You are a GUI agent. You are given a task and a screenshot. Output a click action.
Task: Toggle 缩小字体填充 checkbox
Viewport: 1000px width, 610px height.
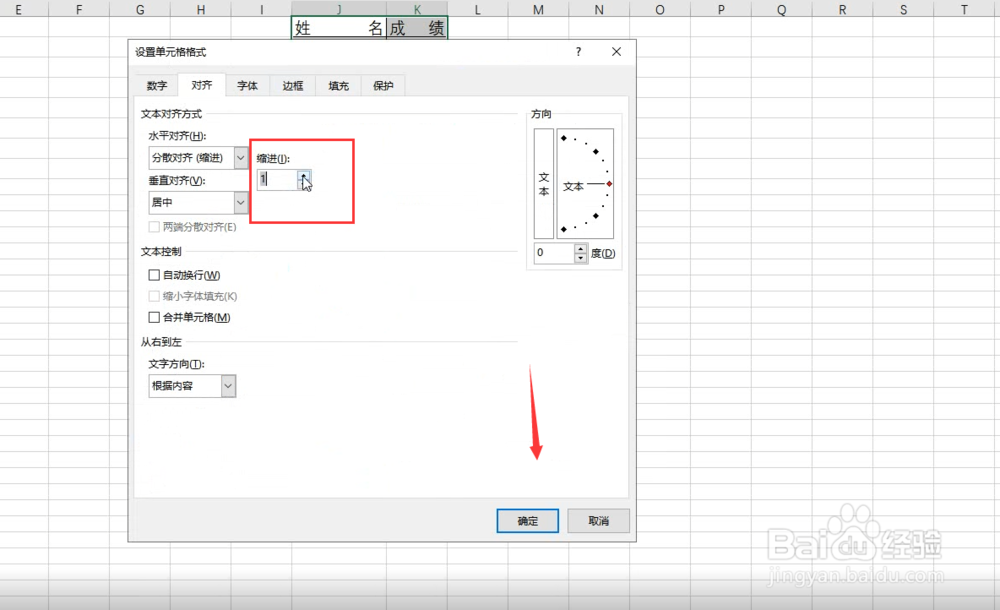coord(154,296)
